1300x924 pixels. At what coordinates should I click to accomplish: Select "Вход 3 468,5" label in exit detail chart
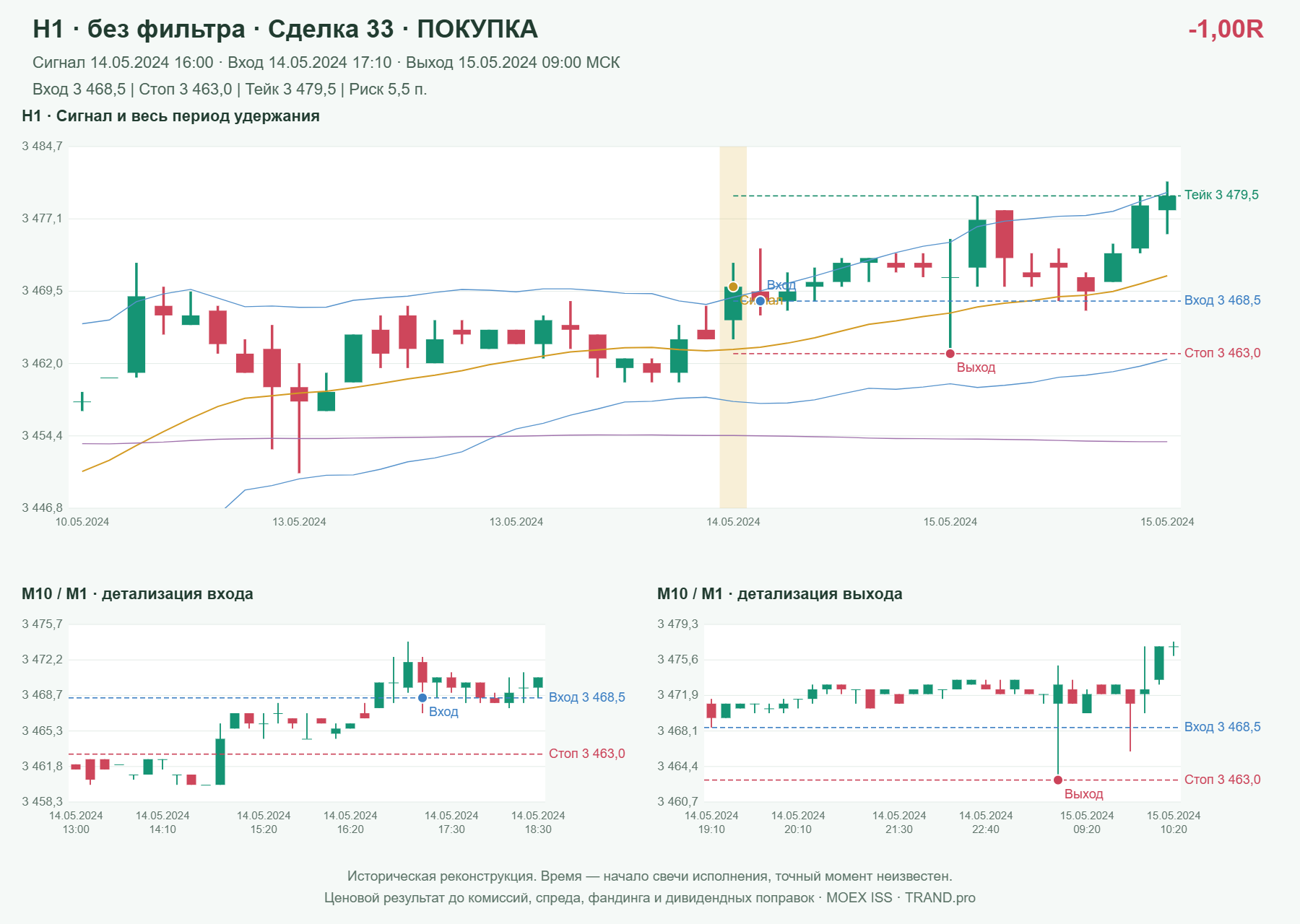click(x=1222, y=727)
